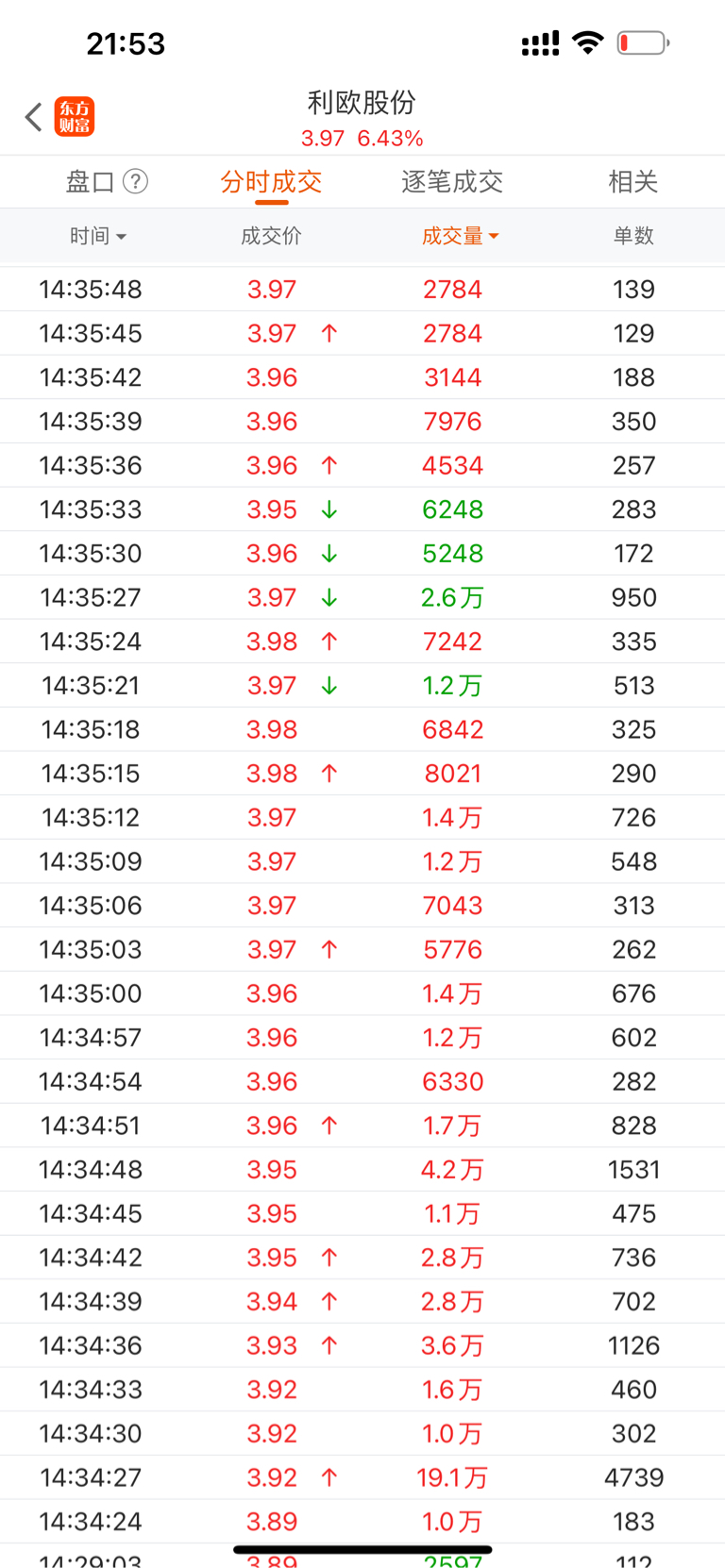Expand the 时间 sort dropdown
Image resolution: width=725 pixels, height=1568 pixels.
[98, 236]
